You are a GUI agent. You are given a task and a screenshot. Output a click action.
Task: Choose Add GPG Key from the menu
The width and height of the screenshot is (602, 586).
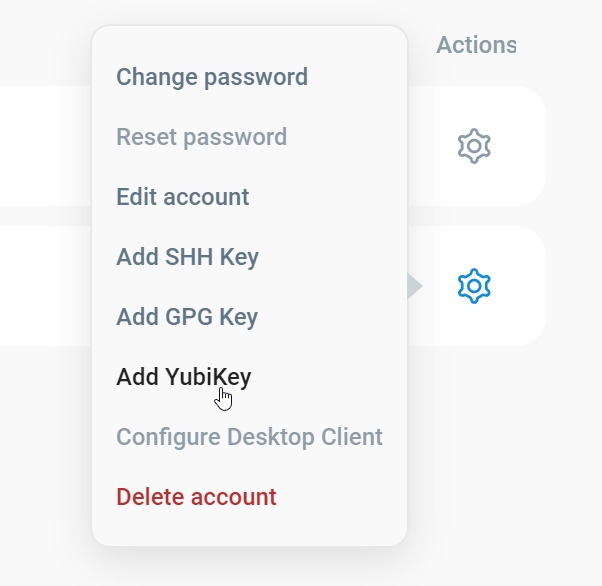[187, 317]
